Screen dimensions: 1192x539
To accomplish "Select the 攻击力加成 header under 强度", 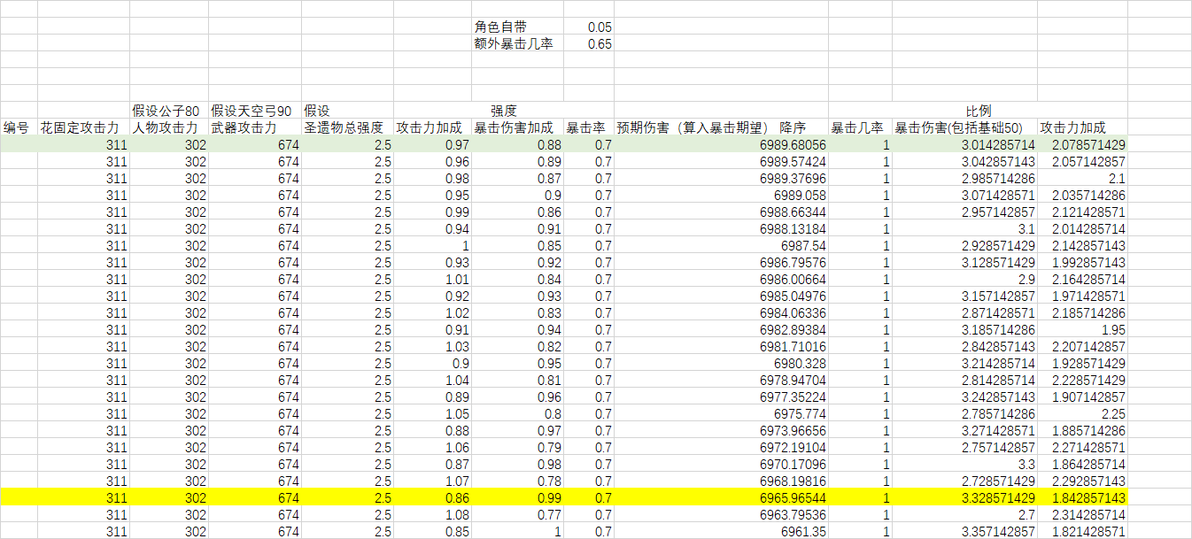I will click(x=432, y=128).
